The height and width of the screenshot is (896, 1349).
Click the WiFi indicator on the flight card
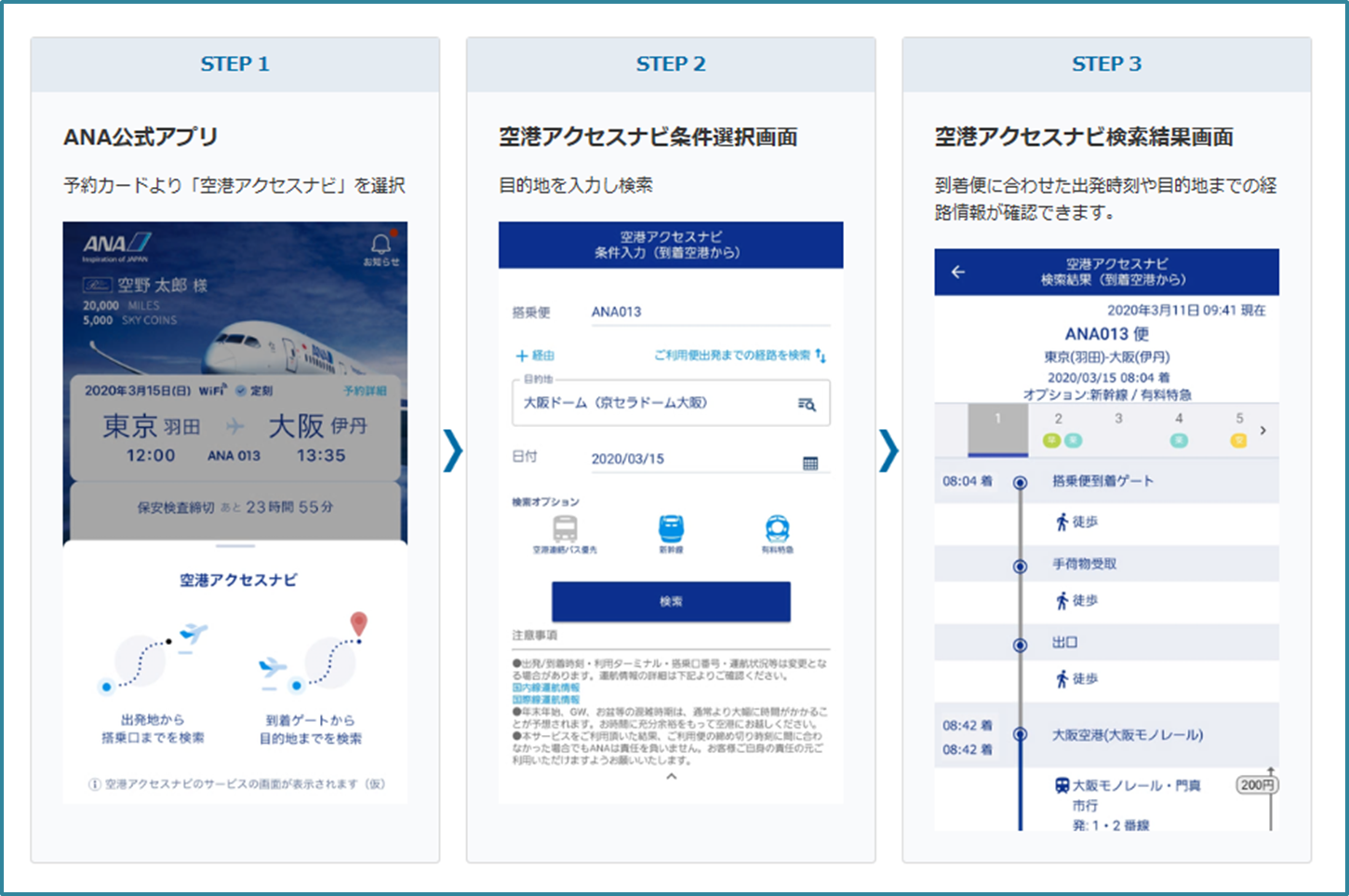213,391
